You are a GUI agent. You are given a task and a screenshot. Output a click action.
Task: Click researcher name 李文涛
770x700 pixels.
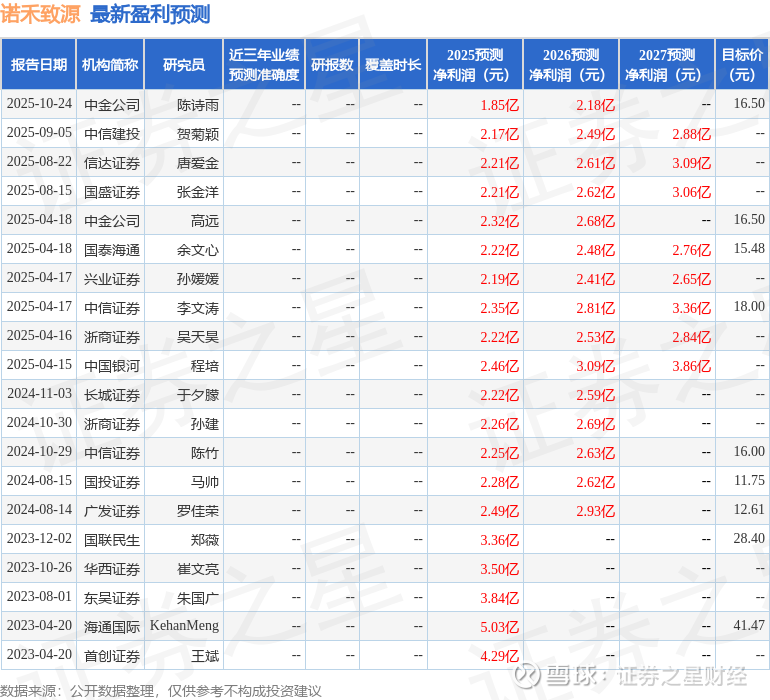coord(198,308)
